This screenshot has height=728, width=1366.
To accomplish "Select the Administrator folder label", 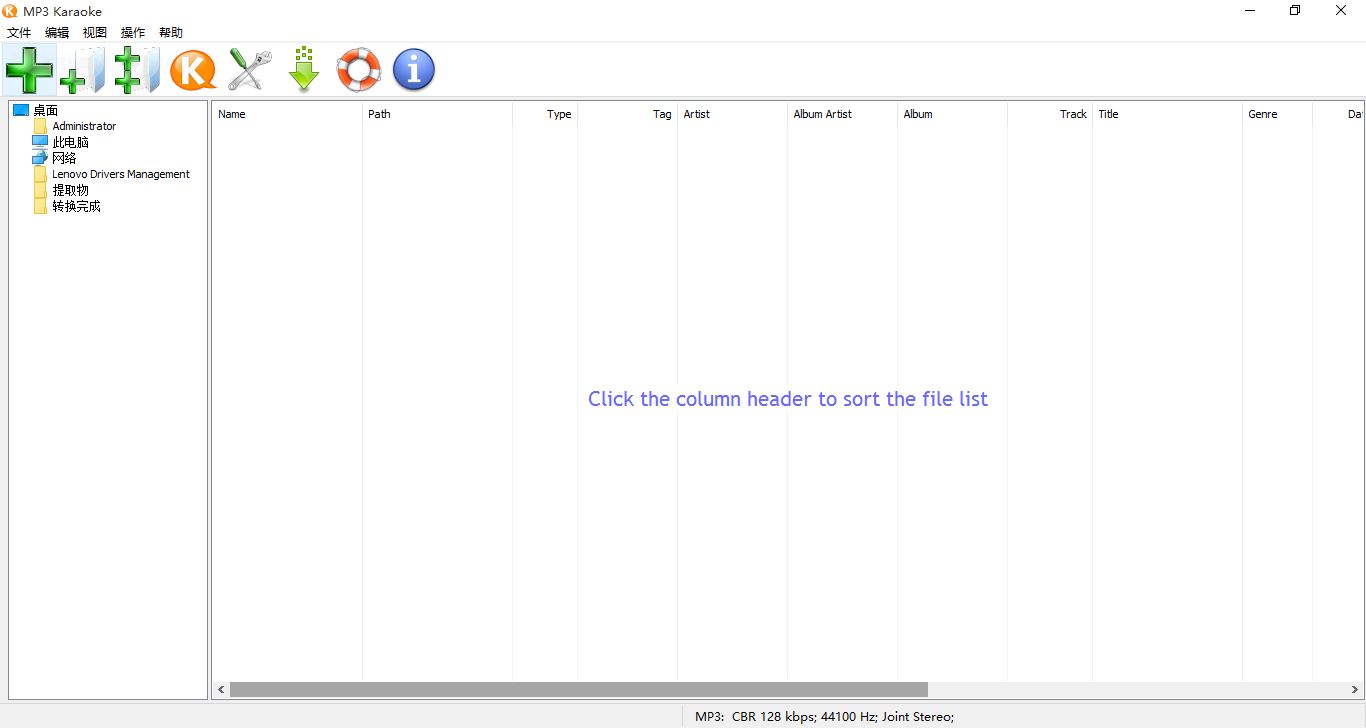I will 84,126.
